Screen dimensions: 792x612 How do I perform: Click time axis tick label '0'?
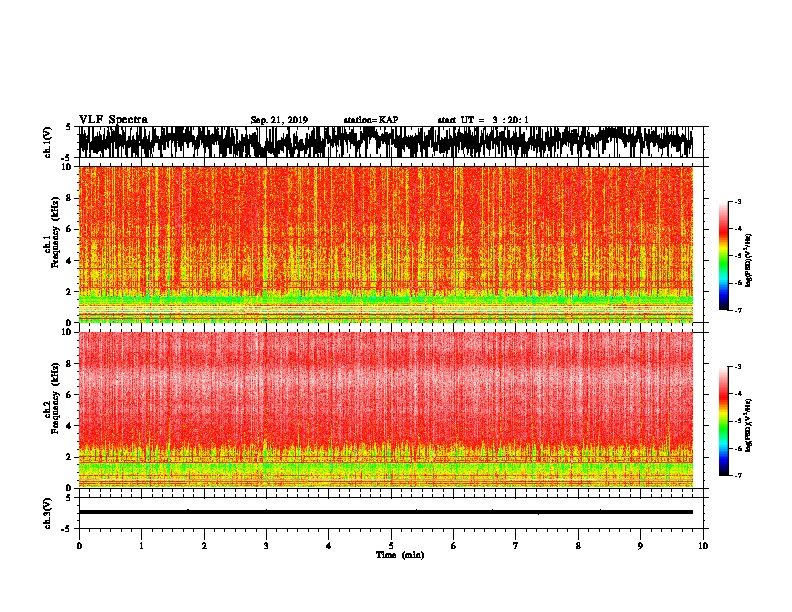click(79, 546)
